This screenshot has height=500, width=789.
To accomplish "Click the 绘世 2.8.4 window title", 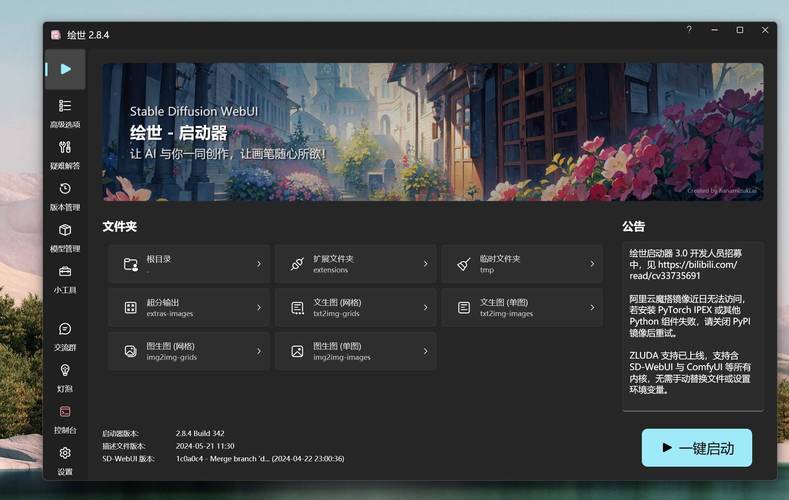I will pos(88,35).
